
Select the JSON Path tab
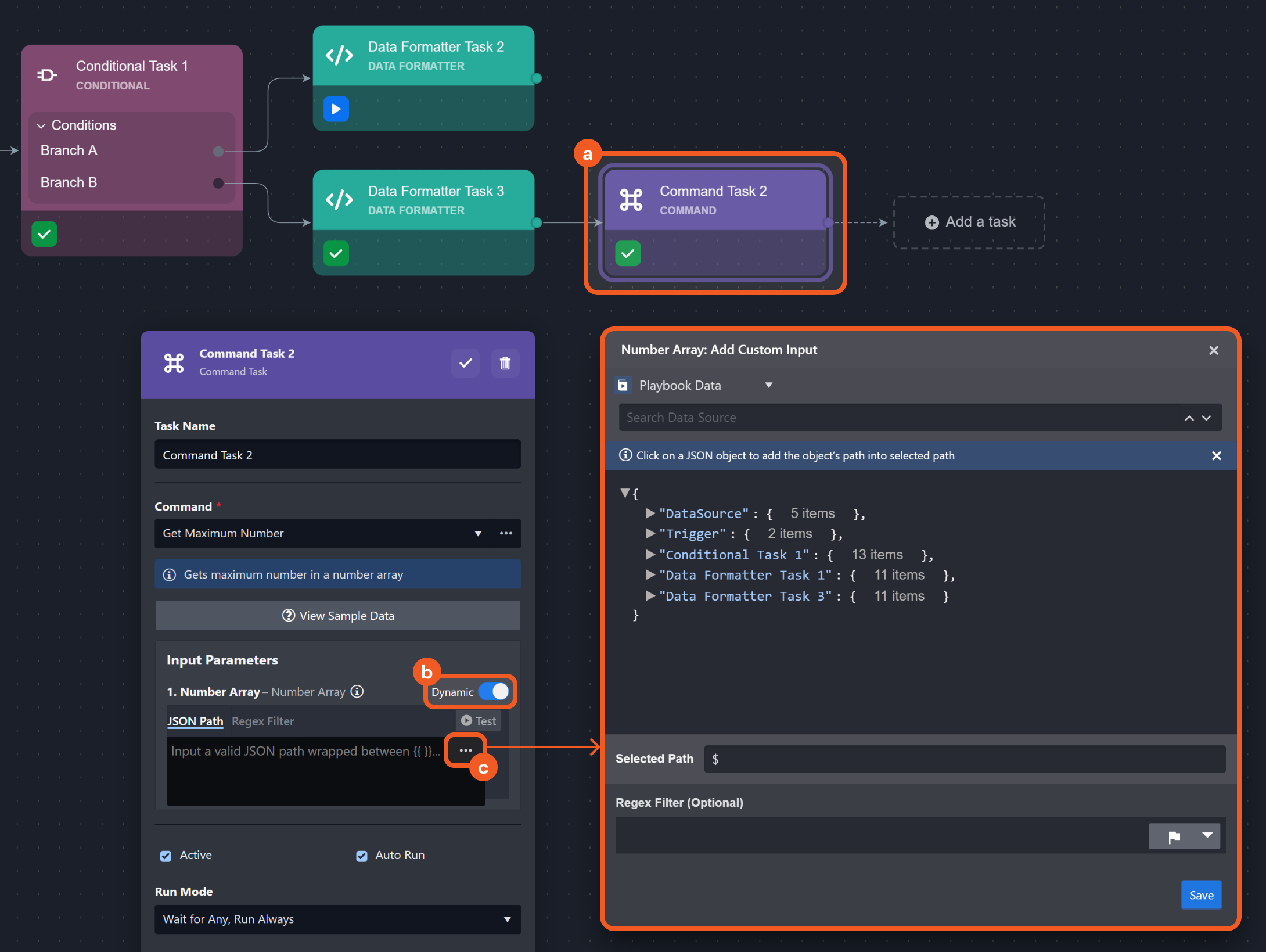tap(195, 721)
